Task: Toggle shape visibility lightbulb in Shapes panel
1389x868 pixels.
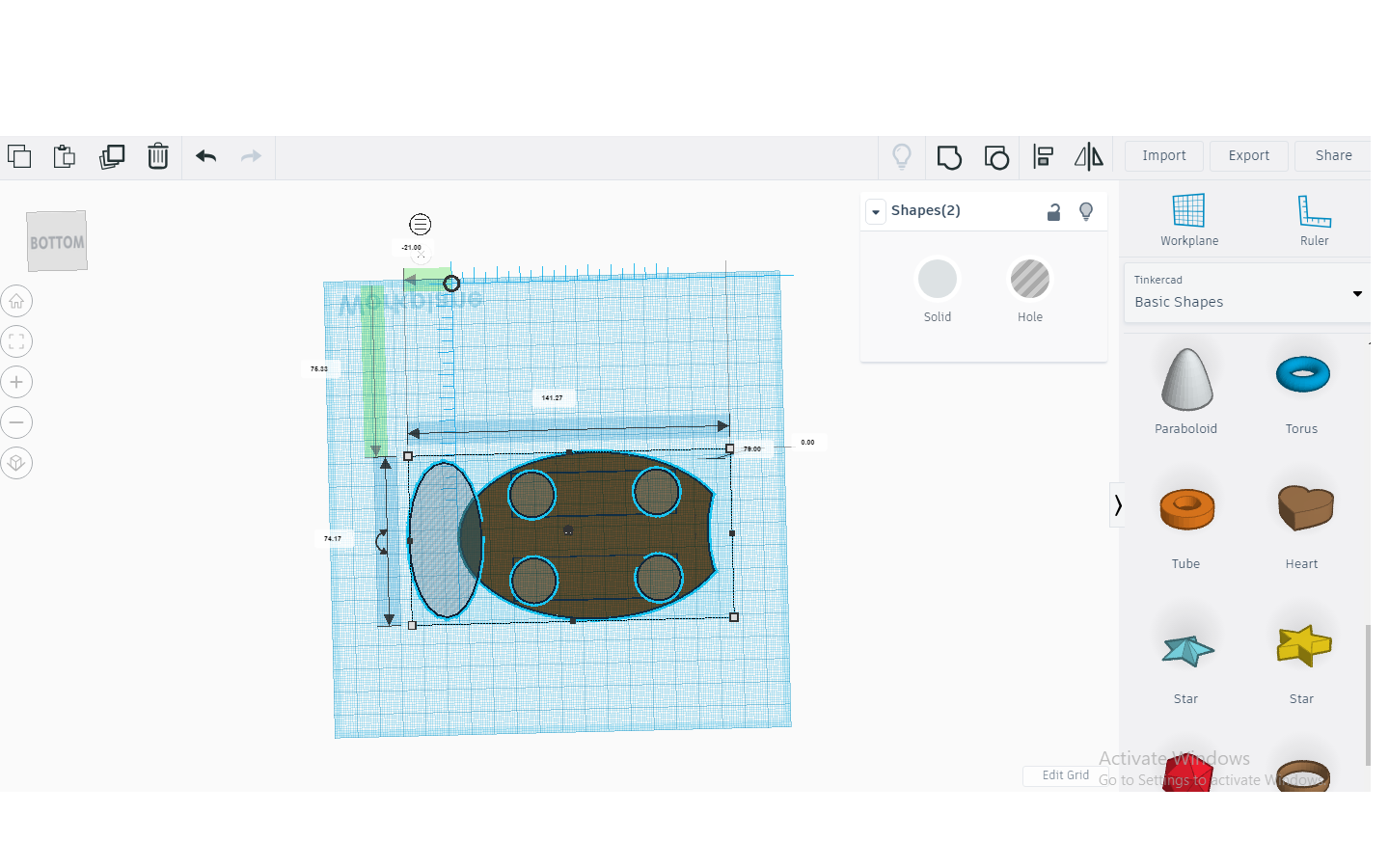Action: pyautogui.click(x=1086, y=212)
